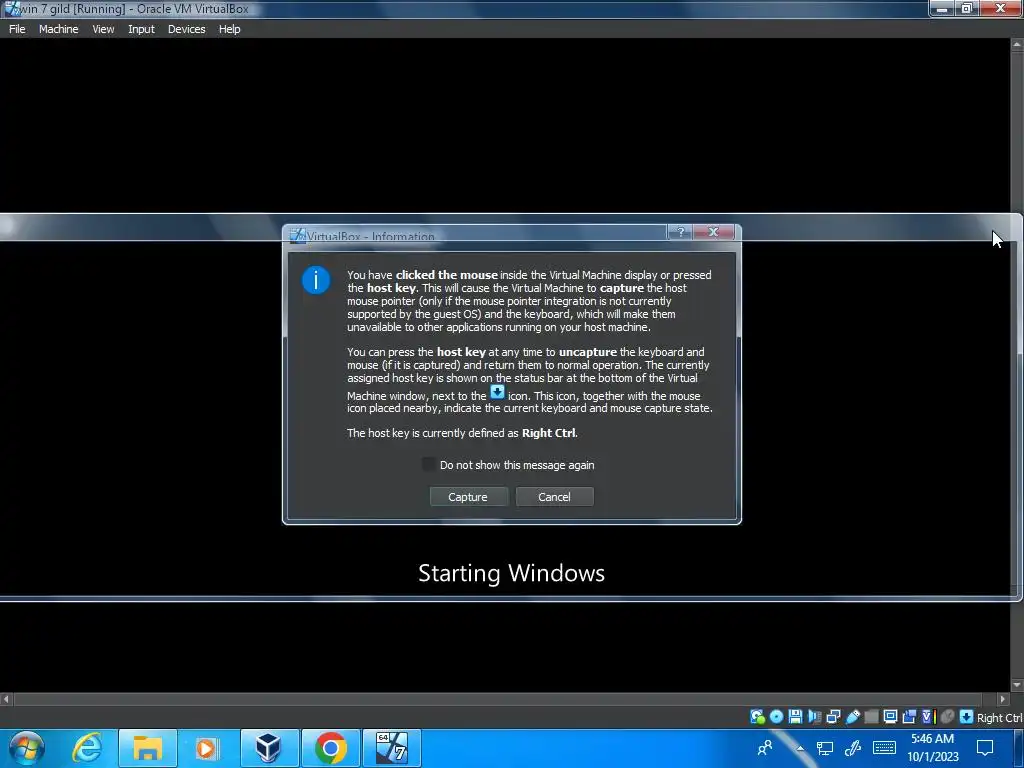The image size is (1024, 768).
Task: Open Google Chrome from the taskbar
Action: click(x=330, y=748)
